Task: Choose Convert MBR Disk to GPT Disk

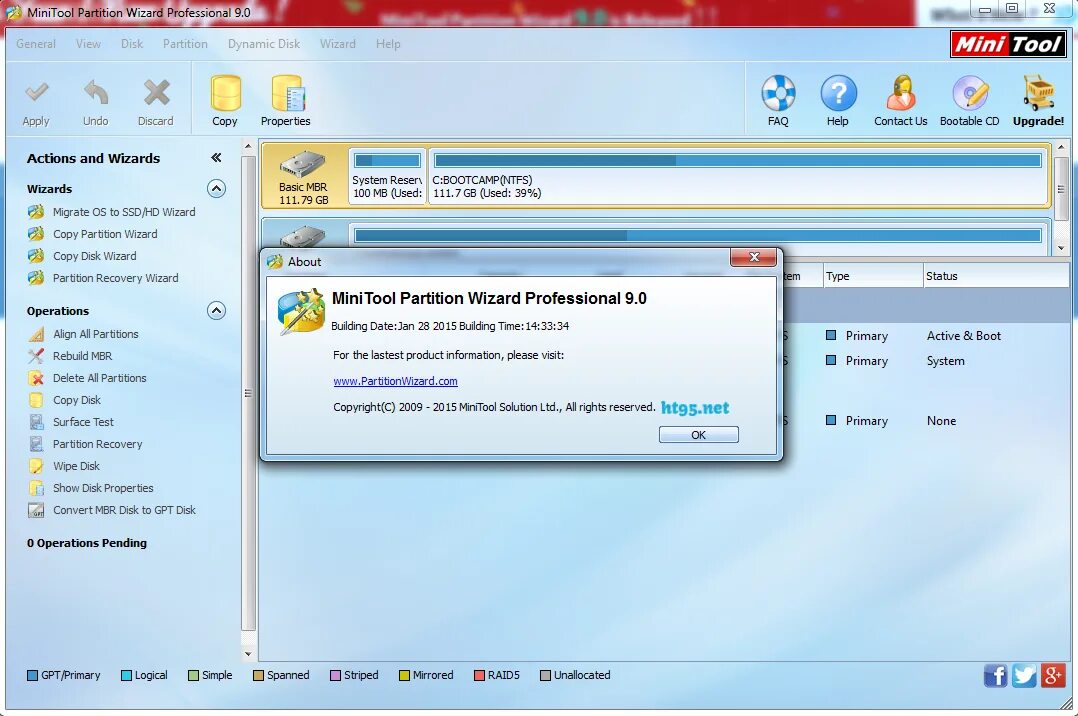Action: [124, 510]
